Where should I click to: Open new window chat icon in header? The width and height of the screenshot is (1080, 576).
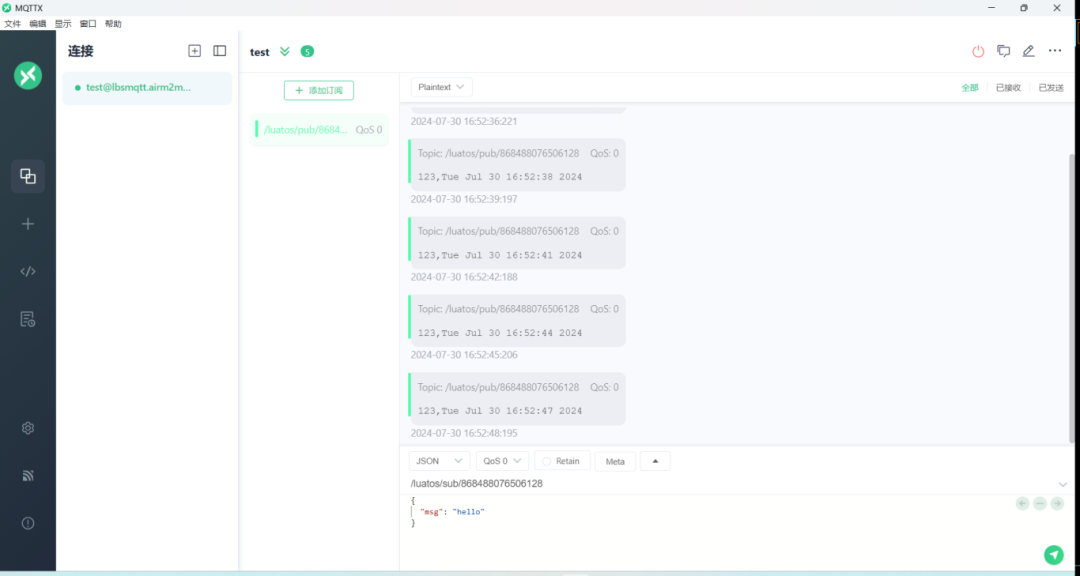(1004, 51)
